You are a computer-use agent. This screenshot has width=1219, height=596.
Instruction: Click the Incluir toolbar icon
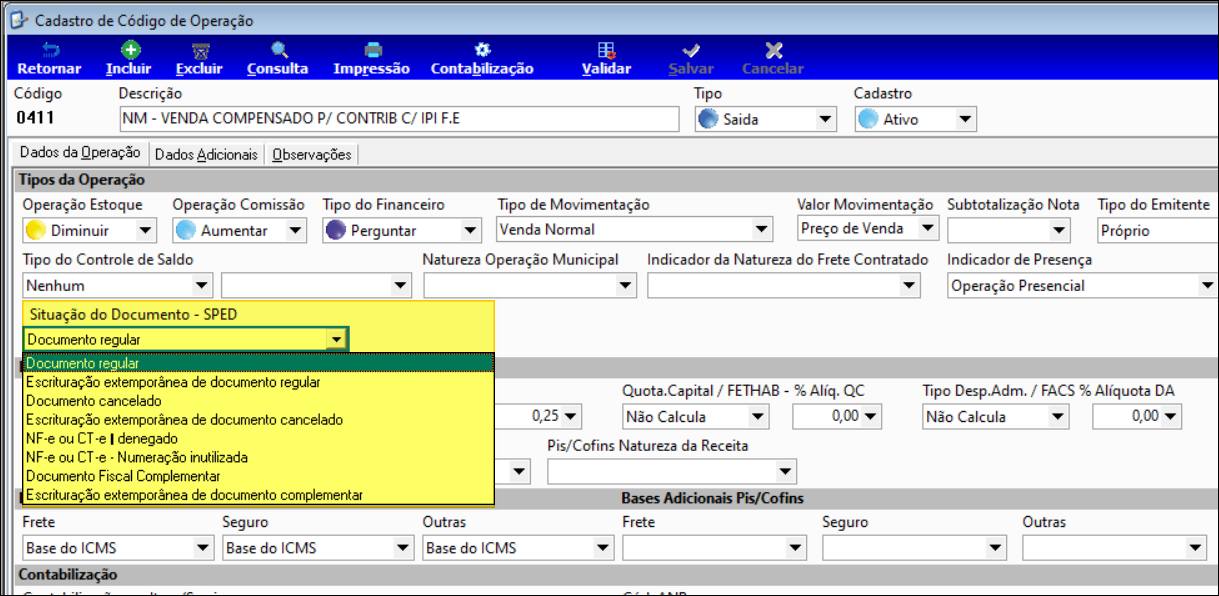coord(129,50)
